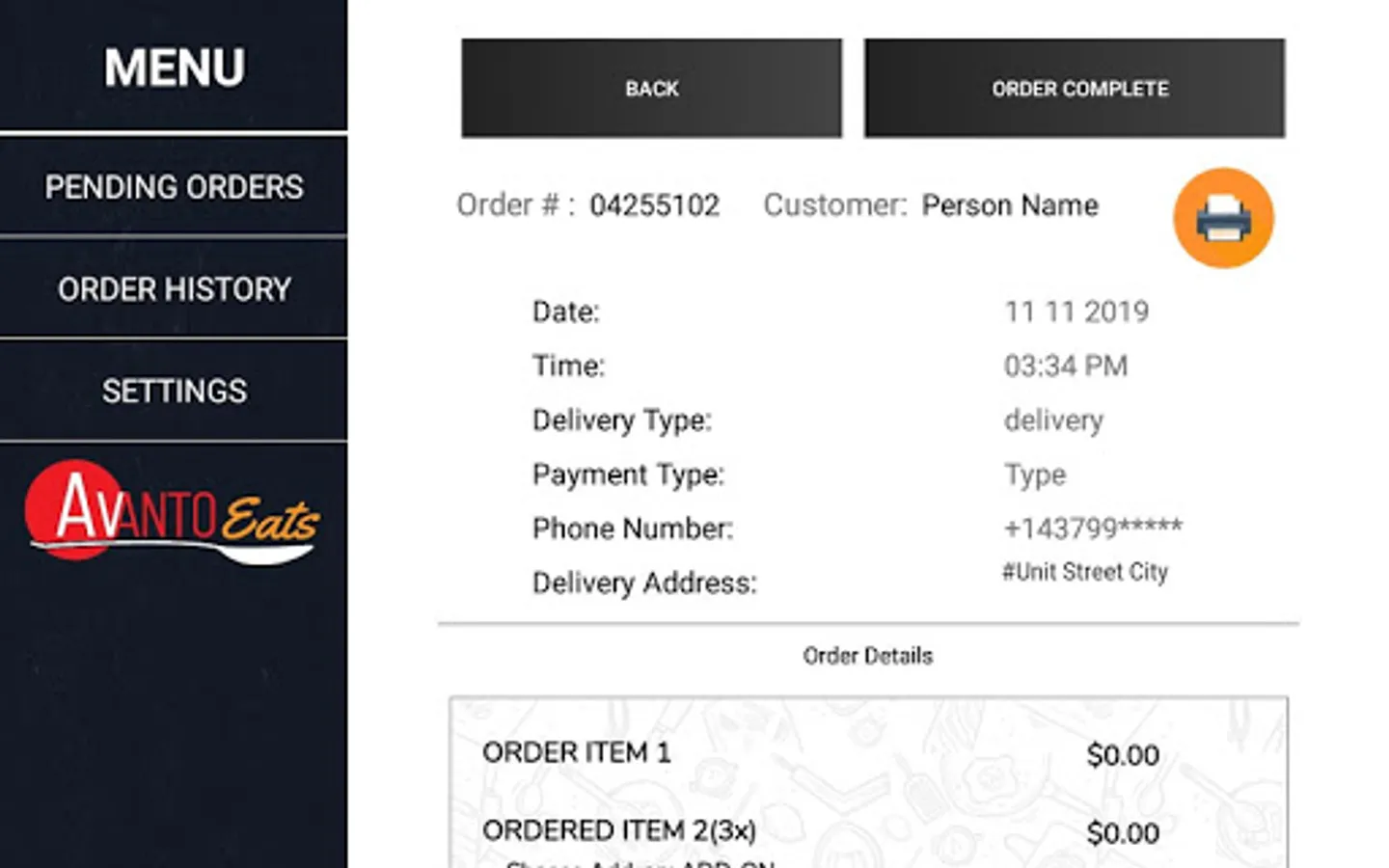
Task: Select the date value 11 11 2019
Action: [1076, 312]
